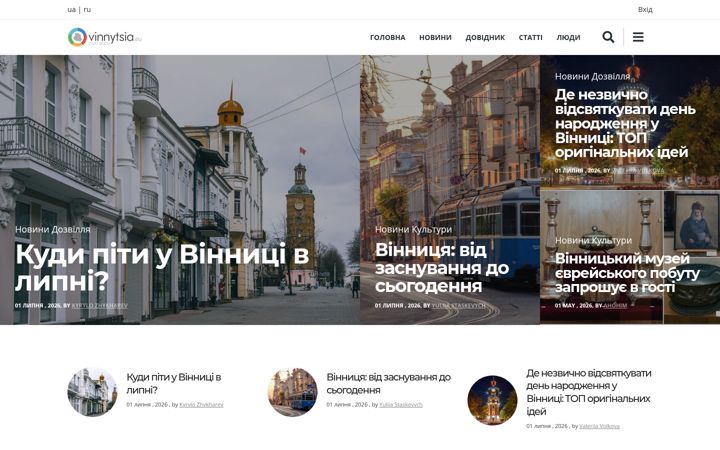Image resolution: width=720 pixels, height=450 pixels.
Task: Open the СТАТТІ menu item
Action: pos(530,37)
